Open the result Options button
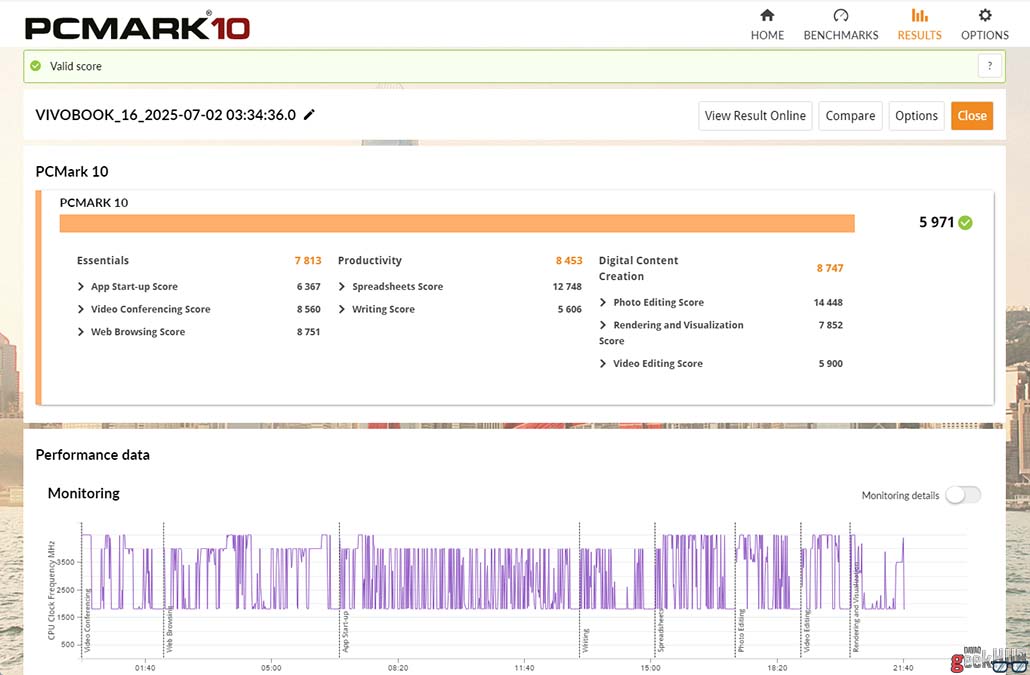 click(x=916, y=116)
